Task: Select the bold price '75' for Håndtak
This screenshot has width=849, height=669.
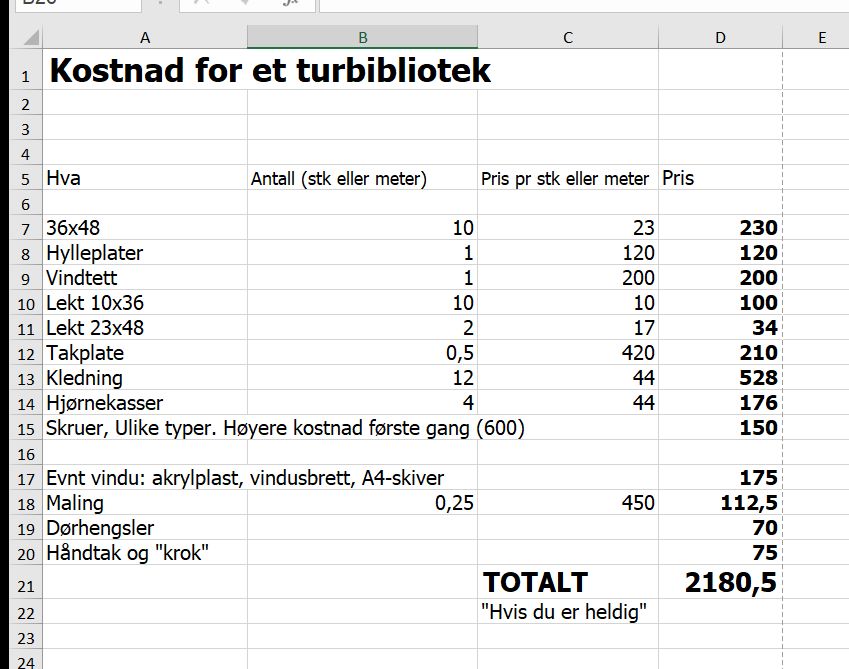Action: click(720, 553)
